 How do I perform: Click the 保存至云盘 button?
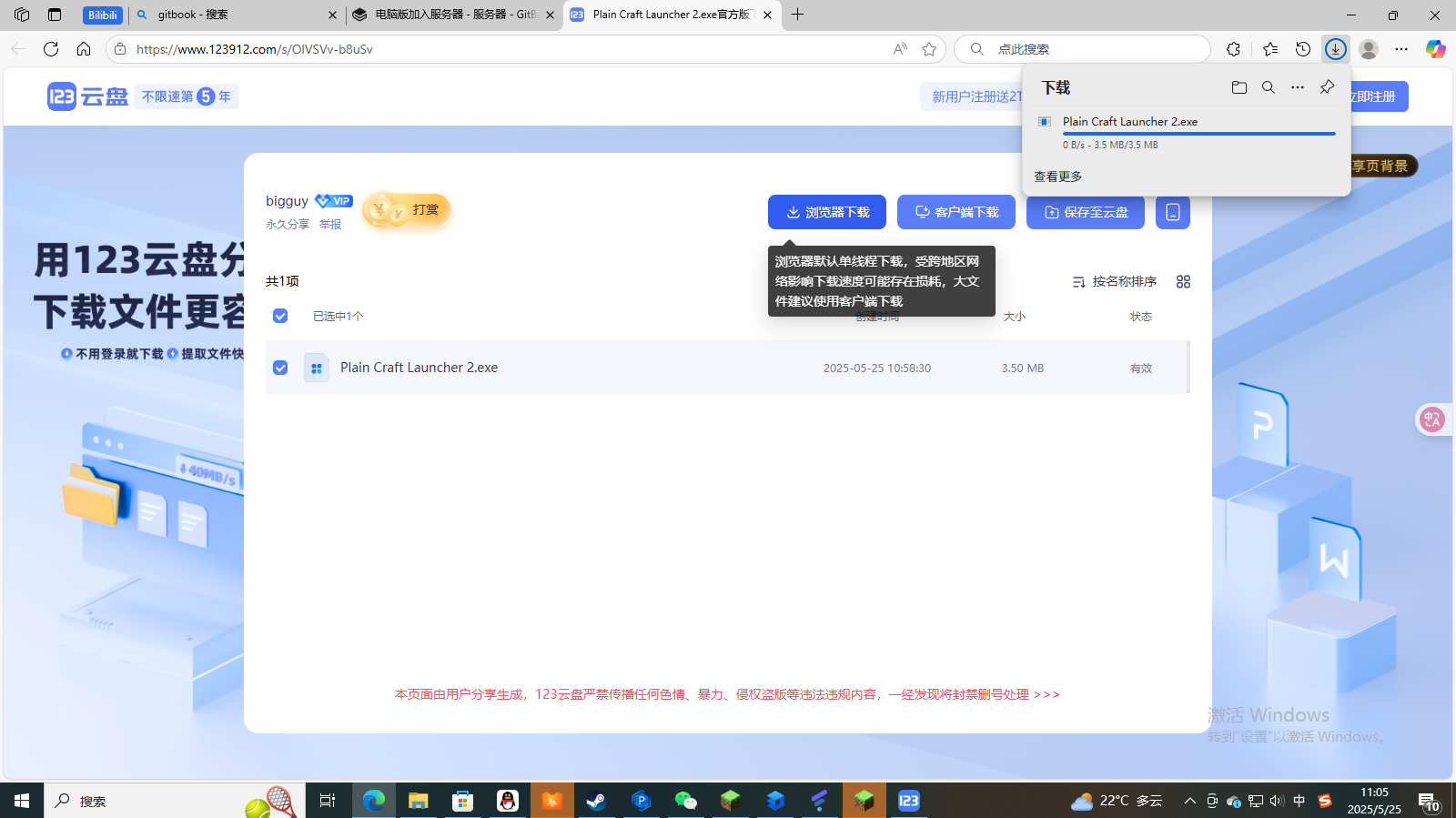tap(1086, 212)
